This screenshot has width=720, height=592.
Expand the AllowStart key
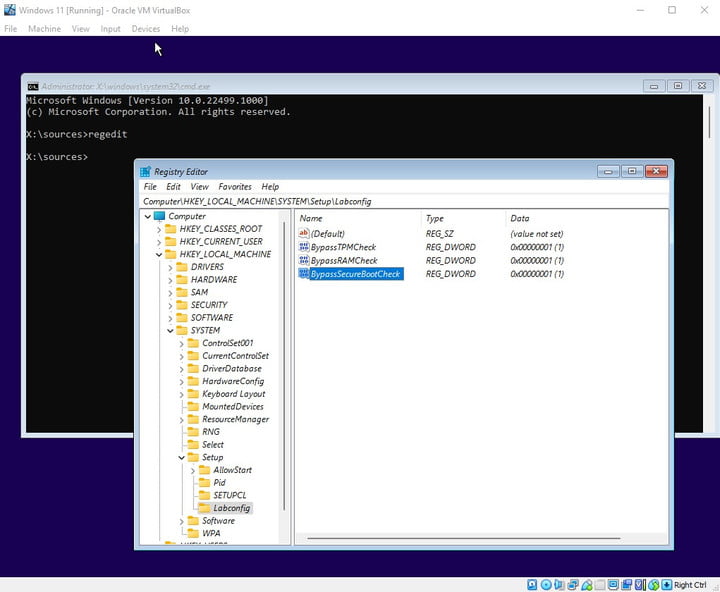(193, 470)
